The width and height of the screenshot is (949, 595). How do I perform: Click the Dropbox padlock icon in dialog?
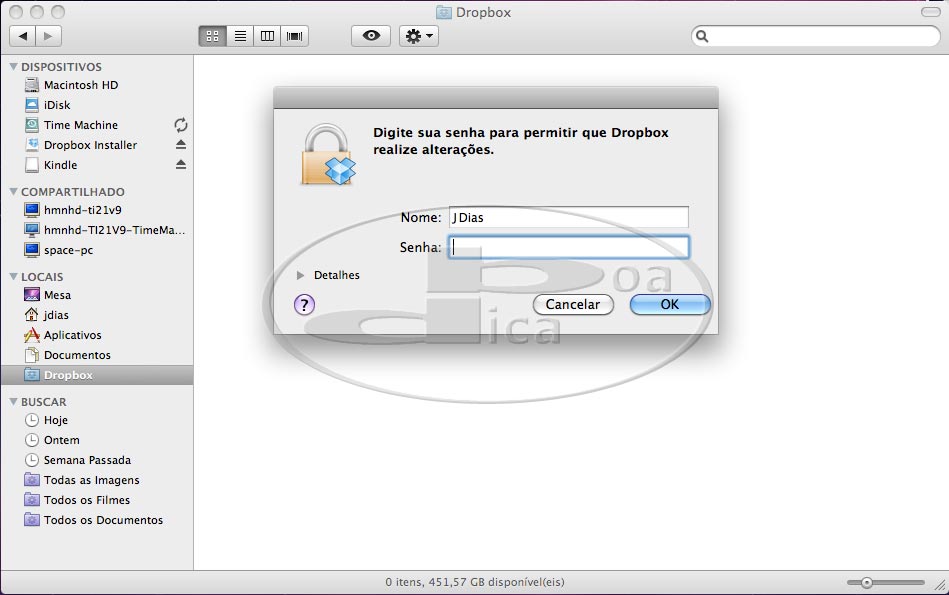[x=328, y=154]
